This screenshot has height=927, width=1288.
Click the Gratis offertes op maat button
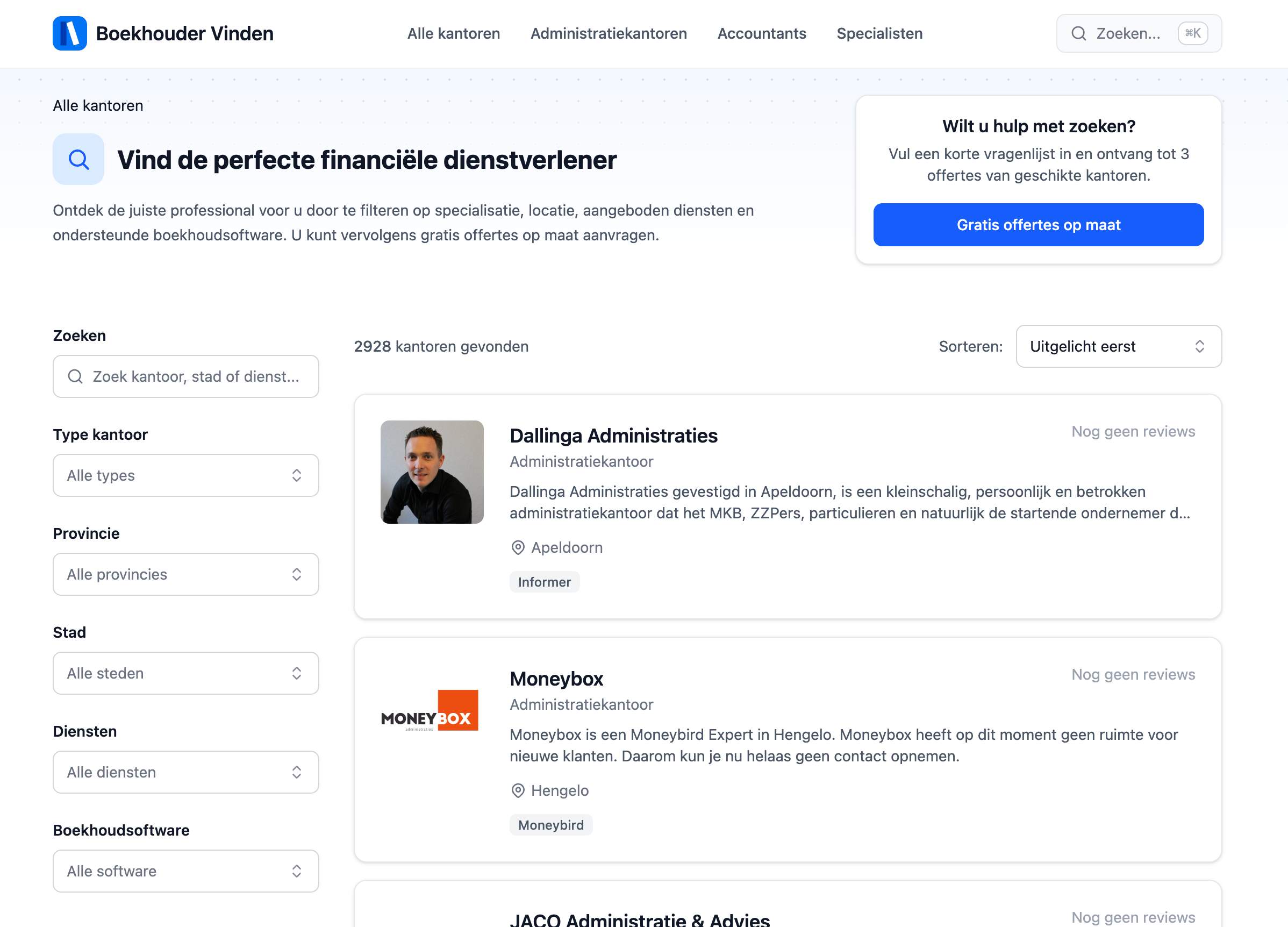[1037, 225]
